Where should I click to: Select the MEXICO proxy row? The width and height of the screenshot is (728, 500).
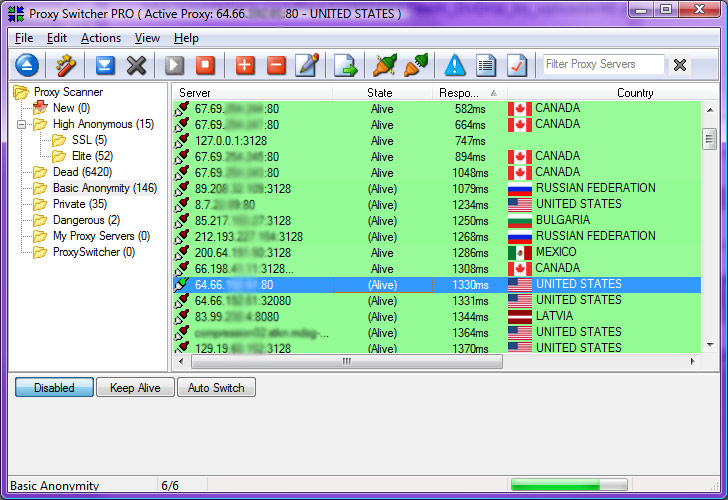[x=437, y=253]
